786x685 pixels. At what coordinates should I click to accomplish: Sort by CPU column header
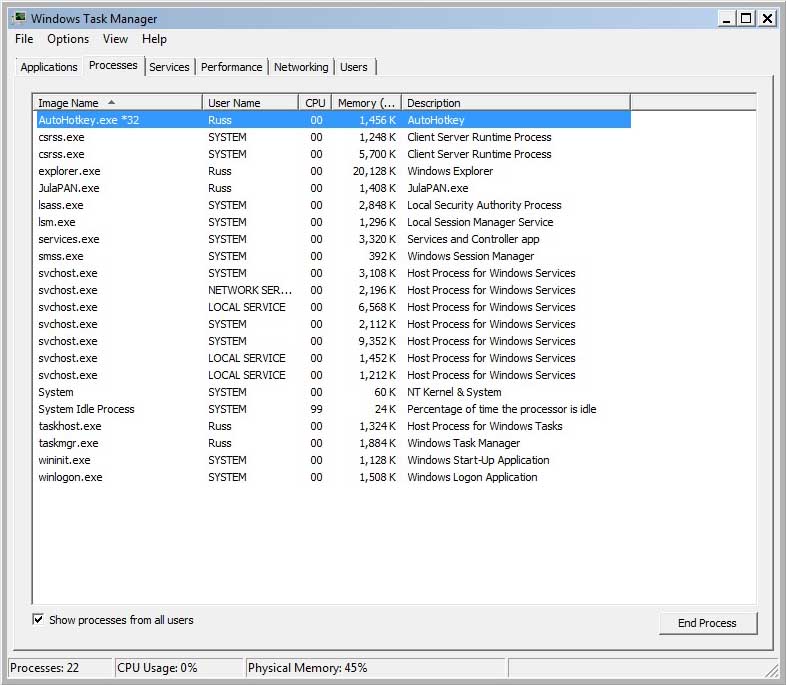315,103
